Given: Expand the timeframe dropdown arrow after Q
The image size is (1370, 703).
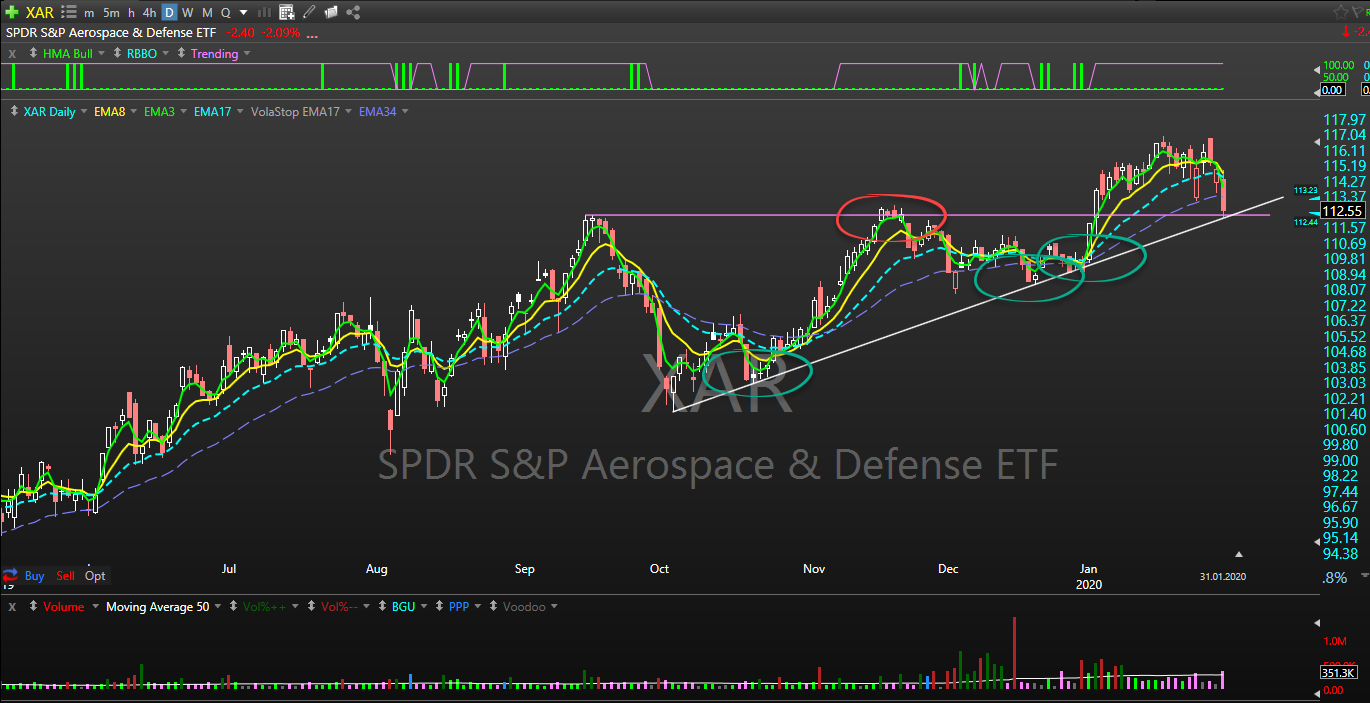Looking at the screenshot, I should point(243,13).
